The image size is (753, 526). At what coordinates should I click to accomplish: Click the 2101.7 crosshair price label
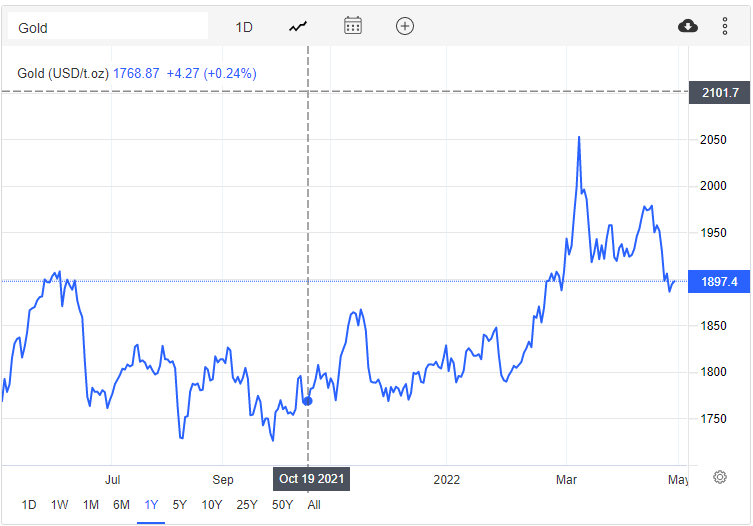[x=719, y=92]
